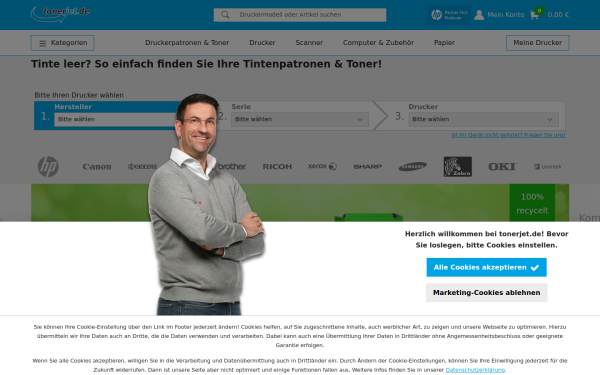Select the Brother brand logo
This screenshot has width=600, height=375.
pyautogui.click(x=232, y=166)
